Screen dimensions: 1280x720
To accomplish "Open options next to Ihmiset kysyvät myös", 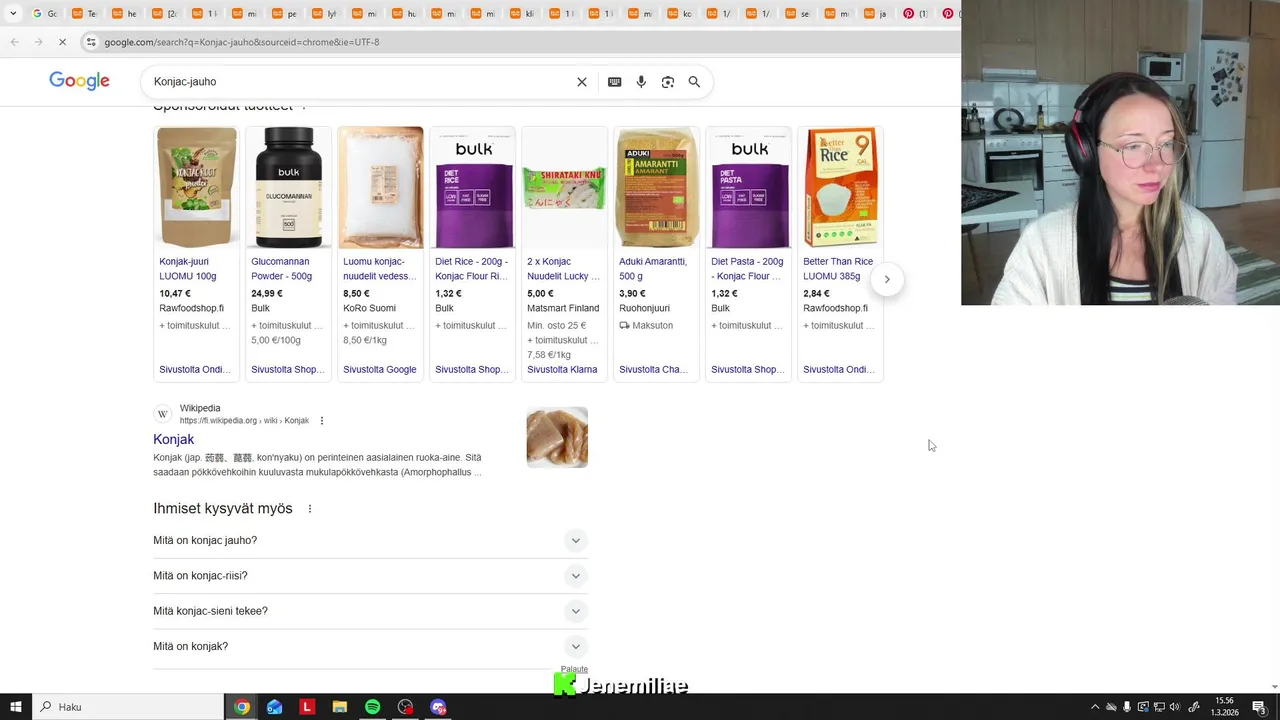I will tap(310, 509).
